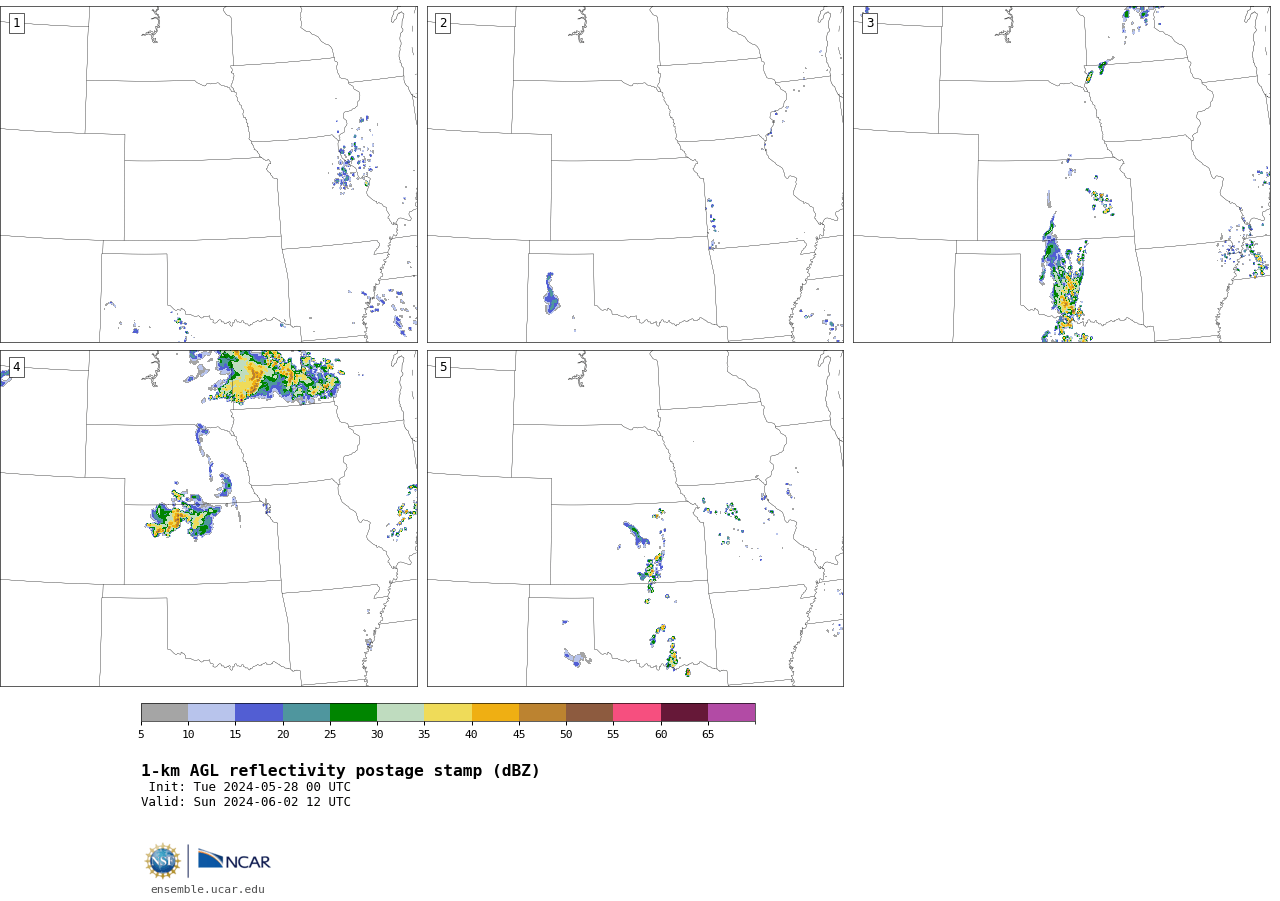Click the teal 20-25 dBZ swatch

pos(306,712)
